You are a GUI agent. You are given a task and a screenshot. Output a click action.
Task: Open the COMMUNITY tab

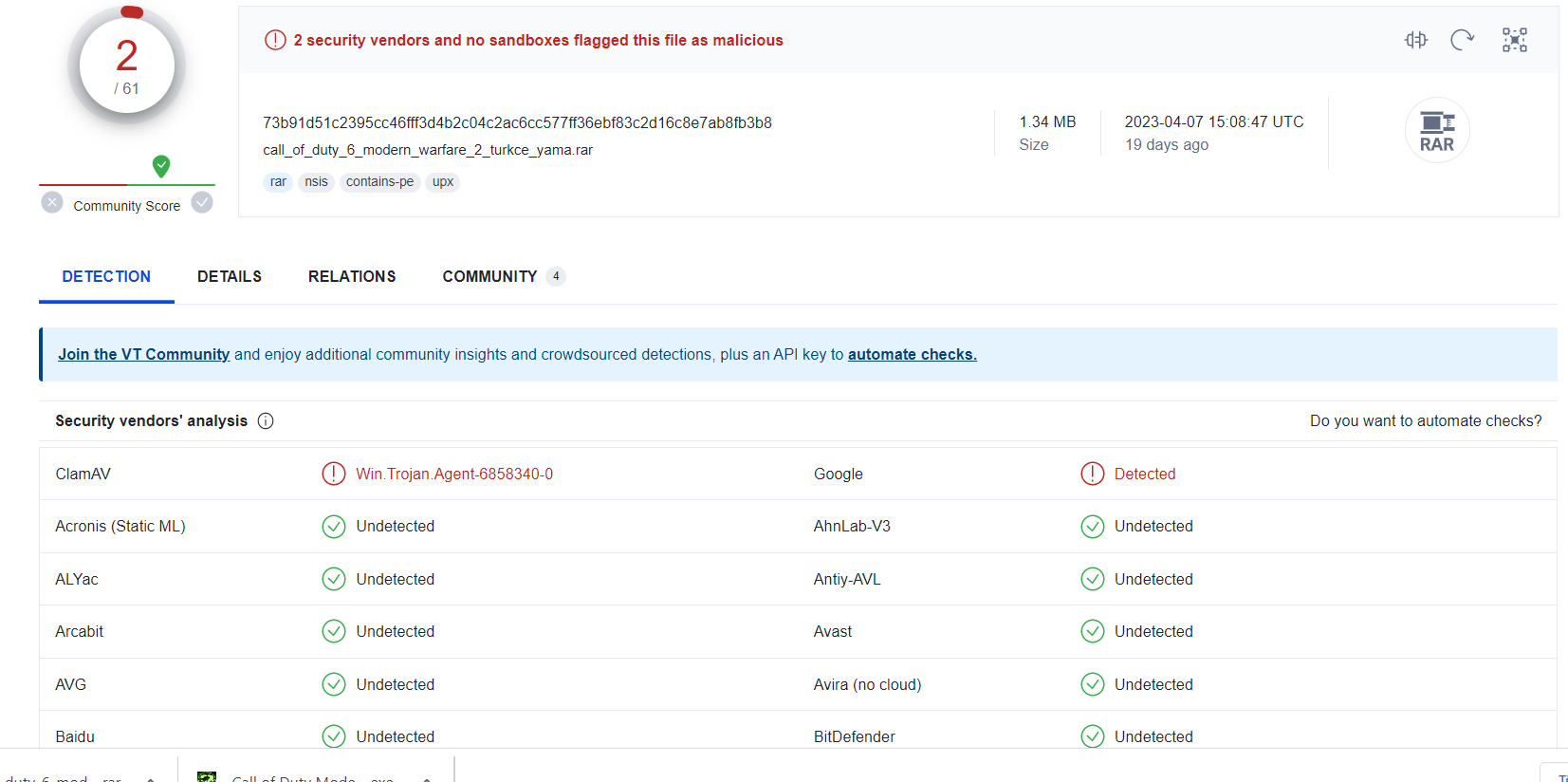pyautogui.click(x=490, y=277)
